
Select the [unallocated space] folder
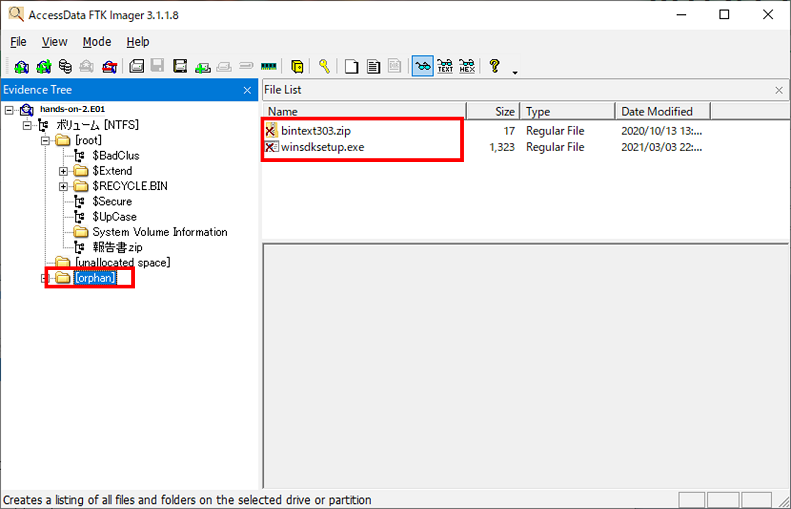coord(123,262)
